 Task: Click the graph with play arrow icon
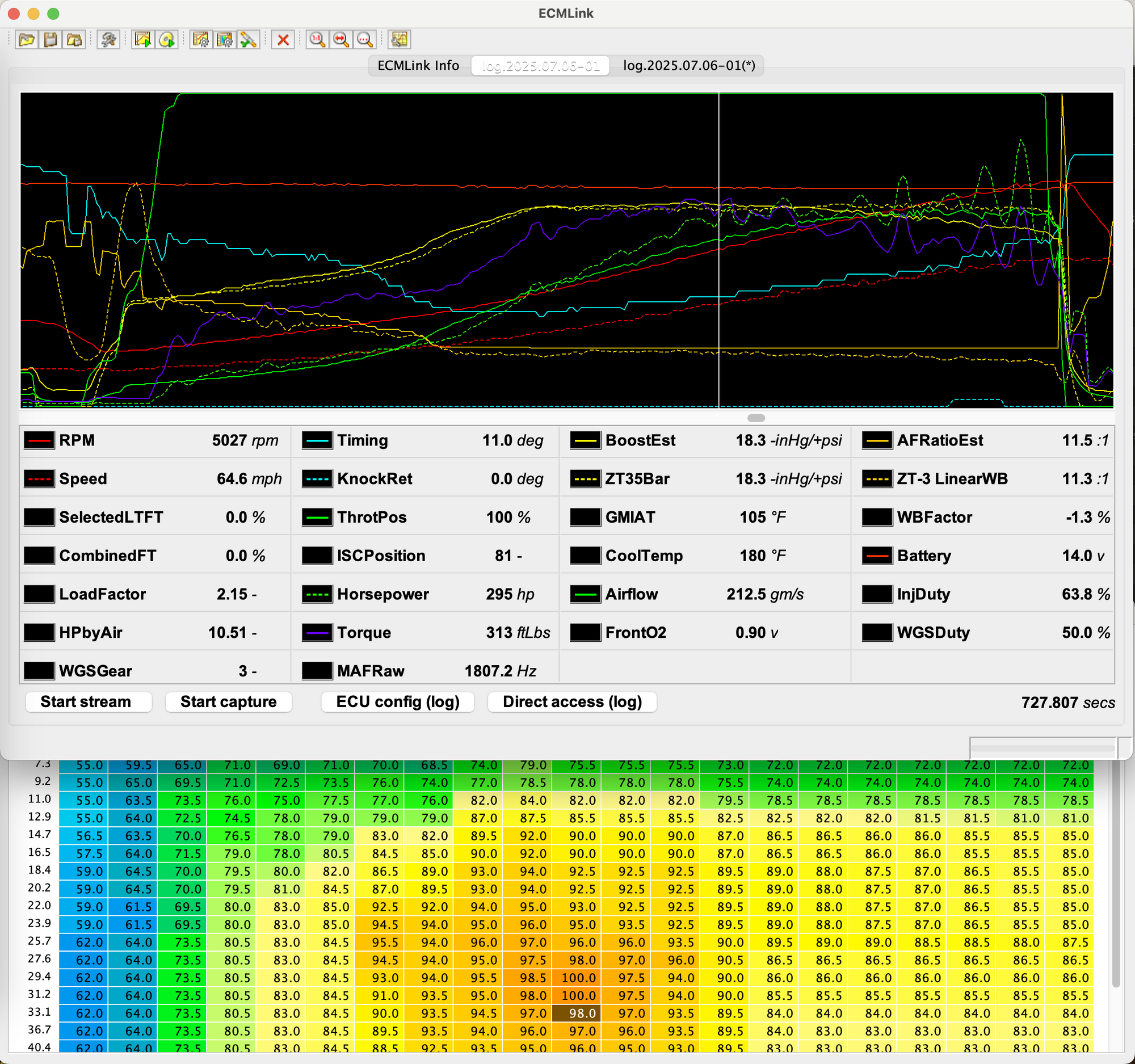(x=143, y=40)
